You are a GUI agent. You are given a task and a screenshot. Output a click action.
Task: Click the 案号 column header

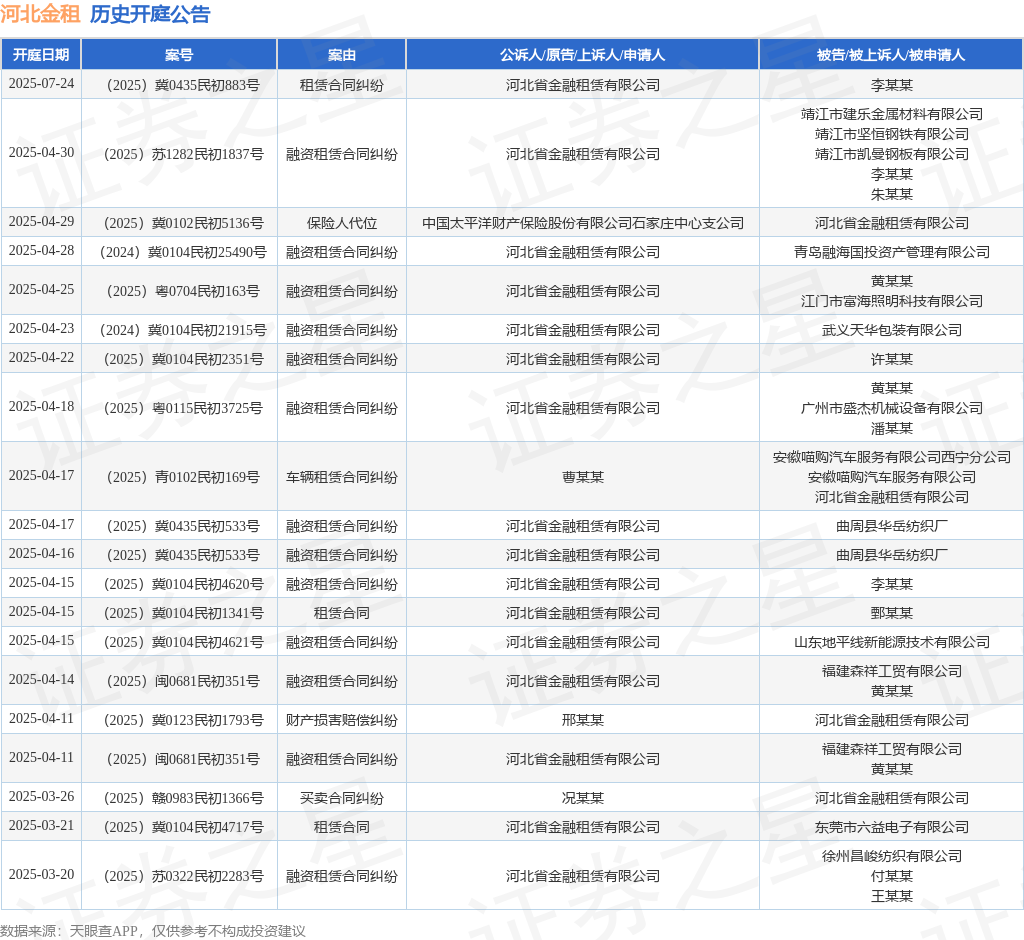pyautogui.click(x=179, y=55)
